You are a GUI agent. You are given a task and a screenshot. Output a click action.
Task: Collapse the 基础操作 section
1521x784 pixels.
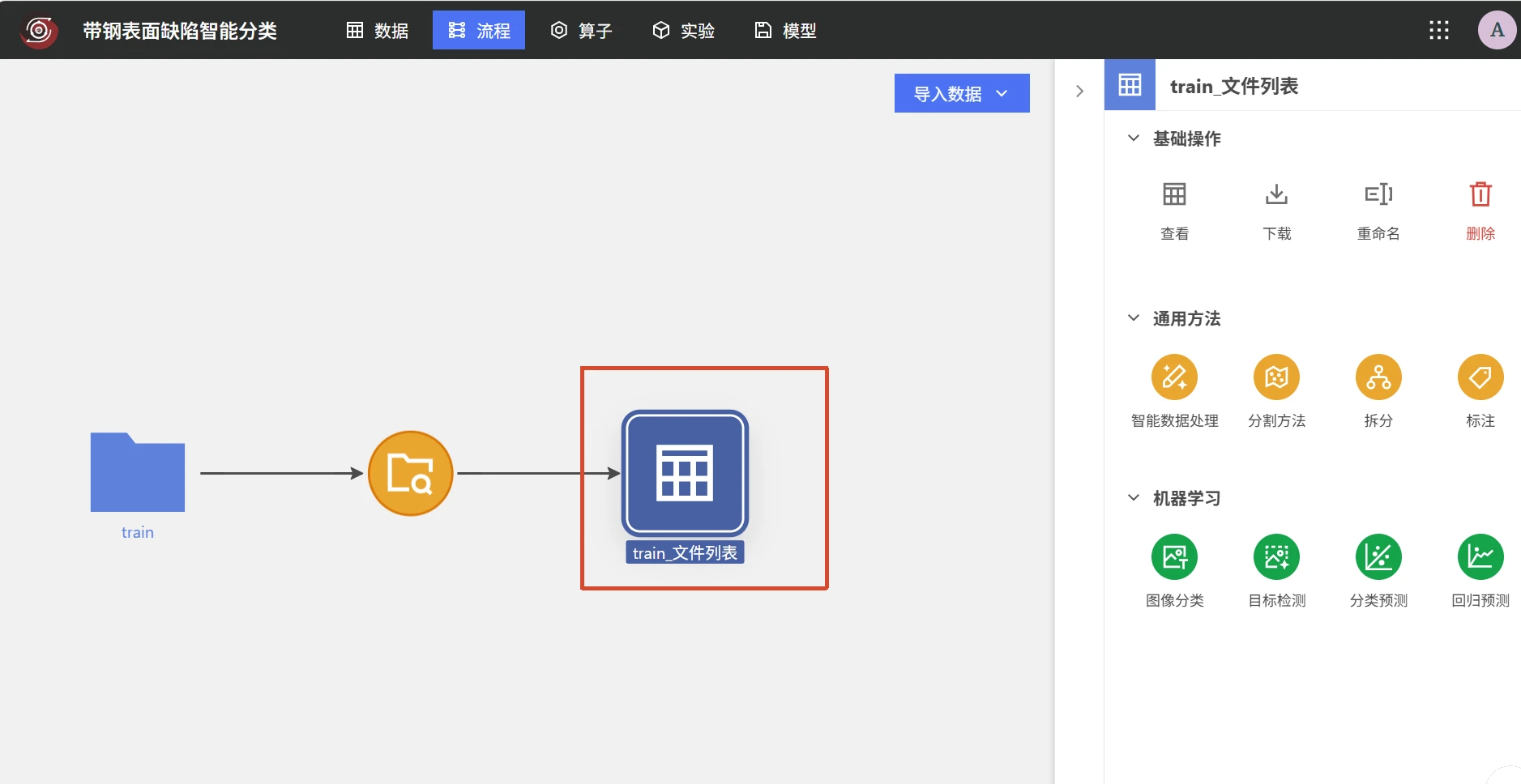click(1134, 138)
